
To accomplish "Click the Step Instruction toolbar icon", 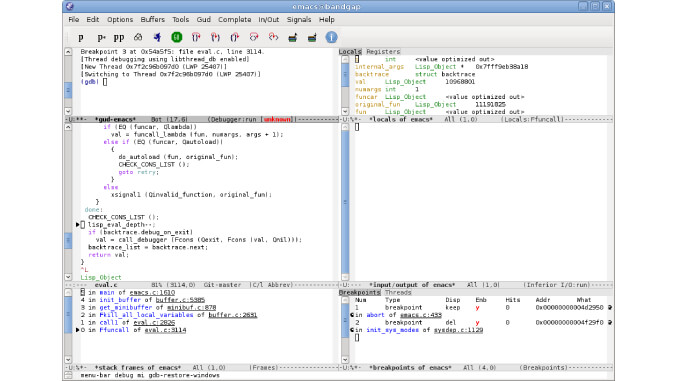I will tap(273, 37).
